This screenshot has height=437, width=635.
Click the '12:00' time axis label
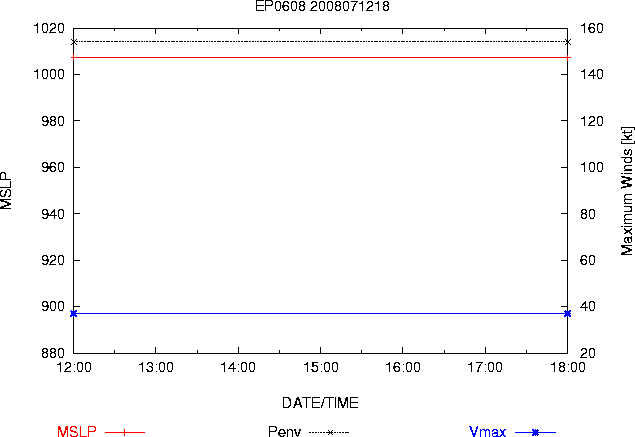74,367
